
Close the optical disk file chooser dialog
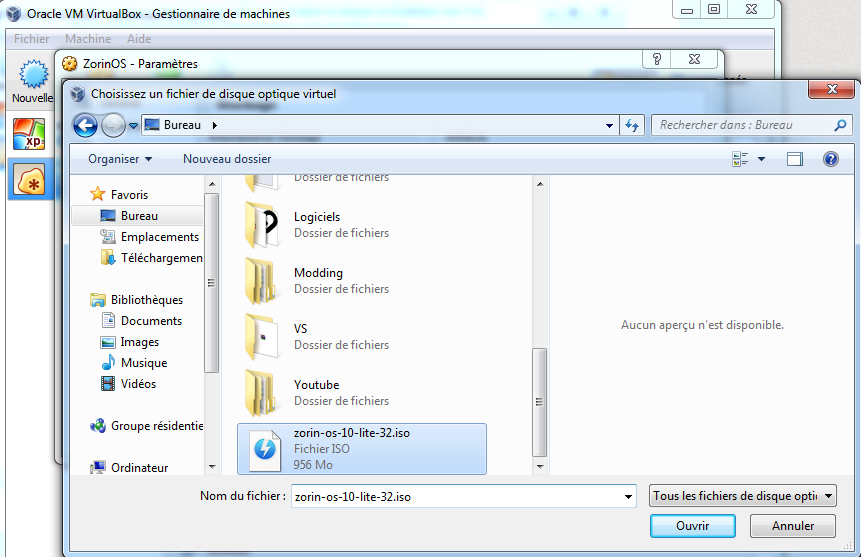(x=832, y=89)
